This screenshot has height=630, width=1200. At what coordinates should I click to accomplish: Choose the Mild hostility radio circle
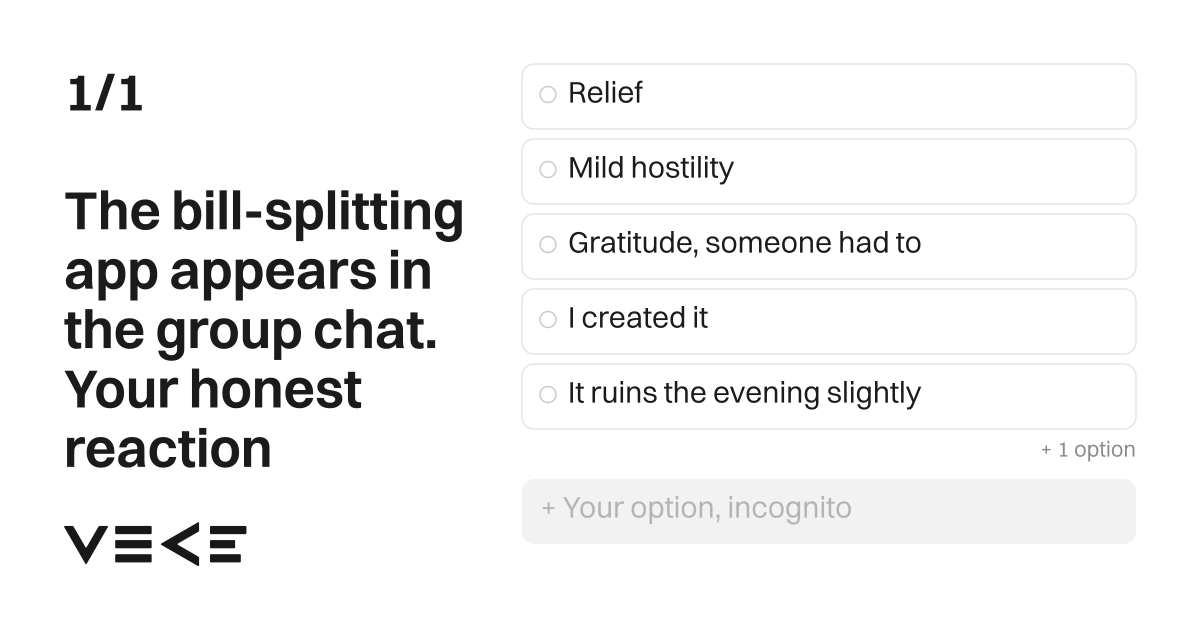coord(548,170)
